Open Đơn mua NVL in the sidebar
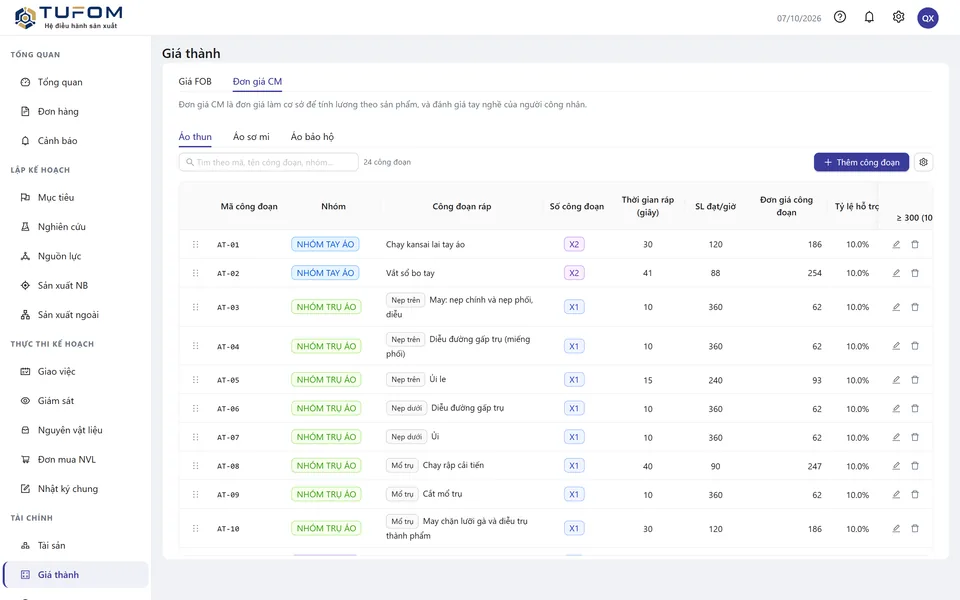 click(75, 459)
